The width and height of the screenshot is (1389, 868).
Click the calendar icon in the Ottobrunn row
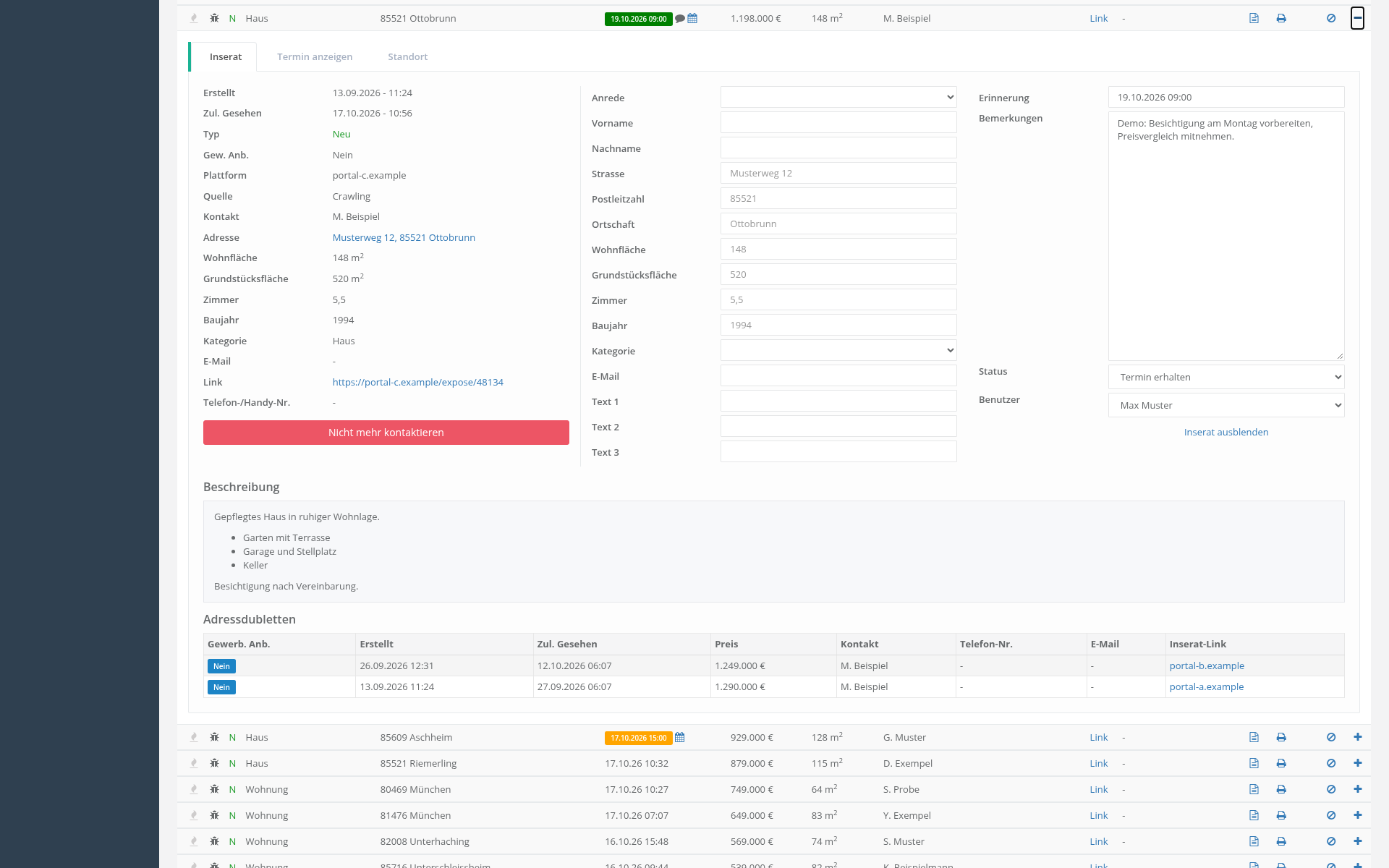click(x=692, y=18)
